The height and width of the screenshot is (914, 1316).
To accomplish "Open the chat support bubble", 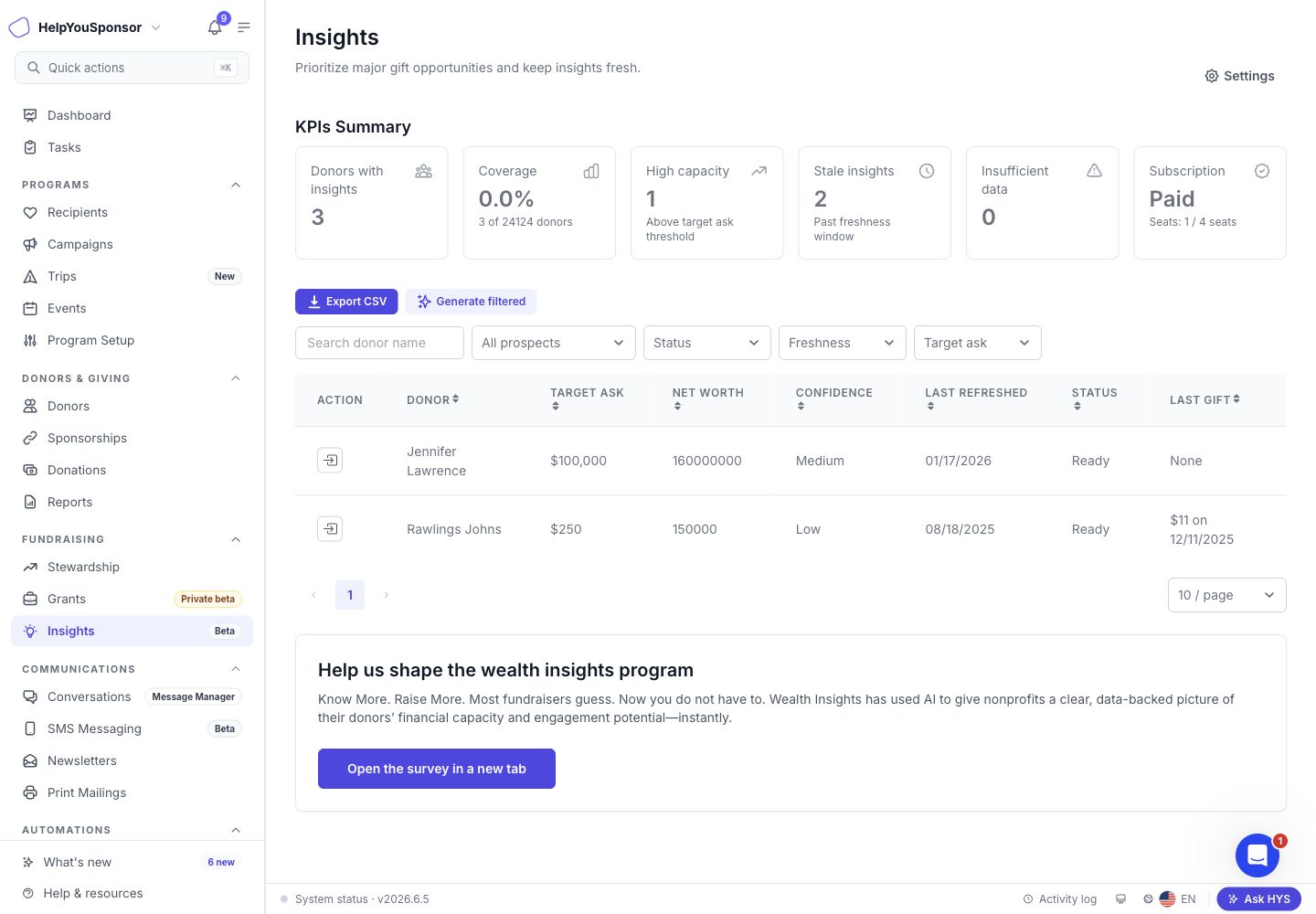I will tap(1258, 856).
